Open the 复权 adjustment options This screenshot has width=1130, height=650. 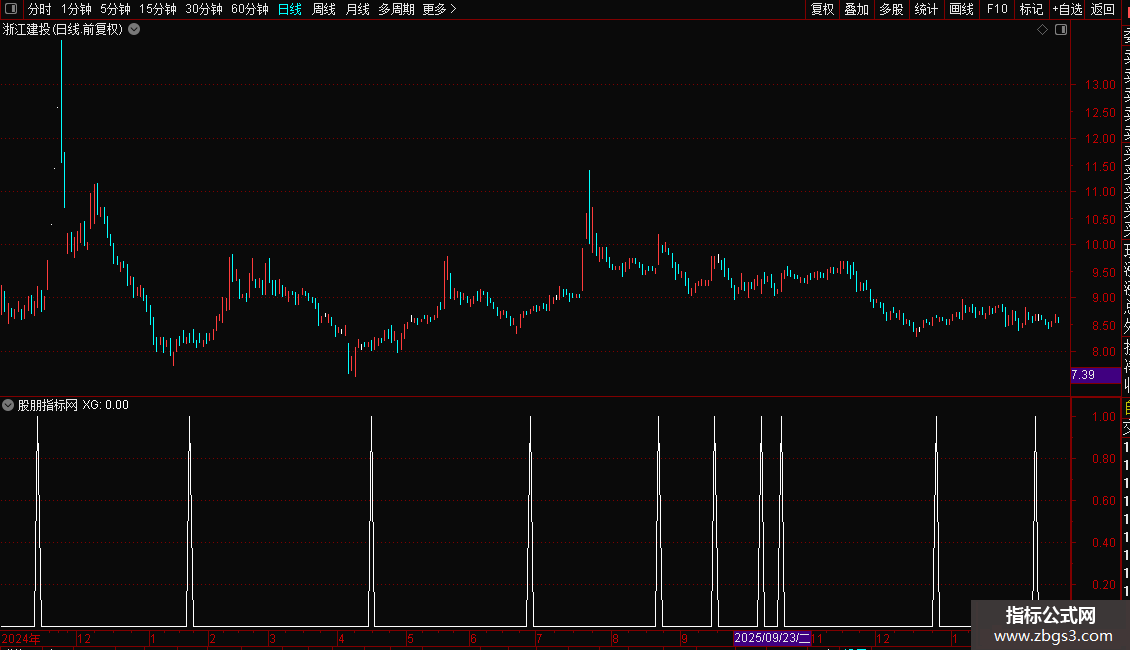click(x=822, y=9)
